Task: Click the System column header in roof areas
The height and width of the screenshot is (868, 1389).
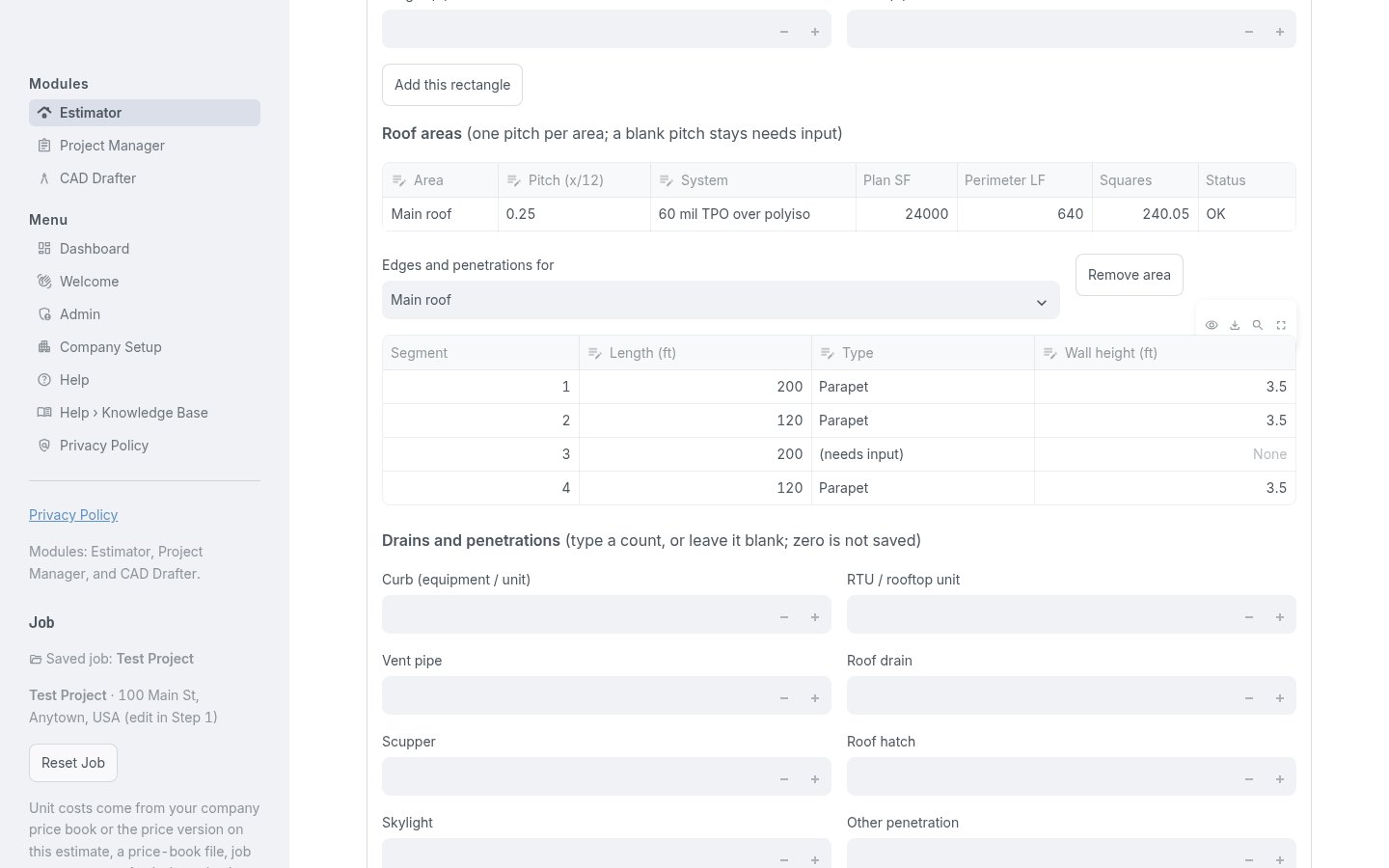Action: [x=752, y=180]
